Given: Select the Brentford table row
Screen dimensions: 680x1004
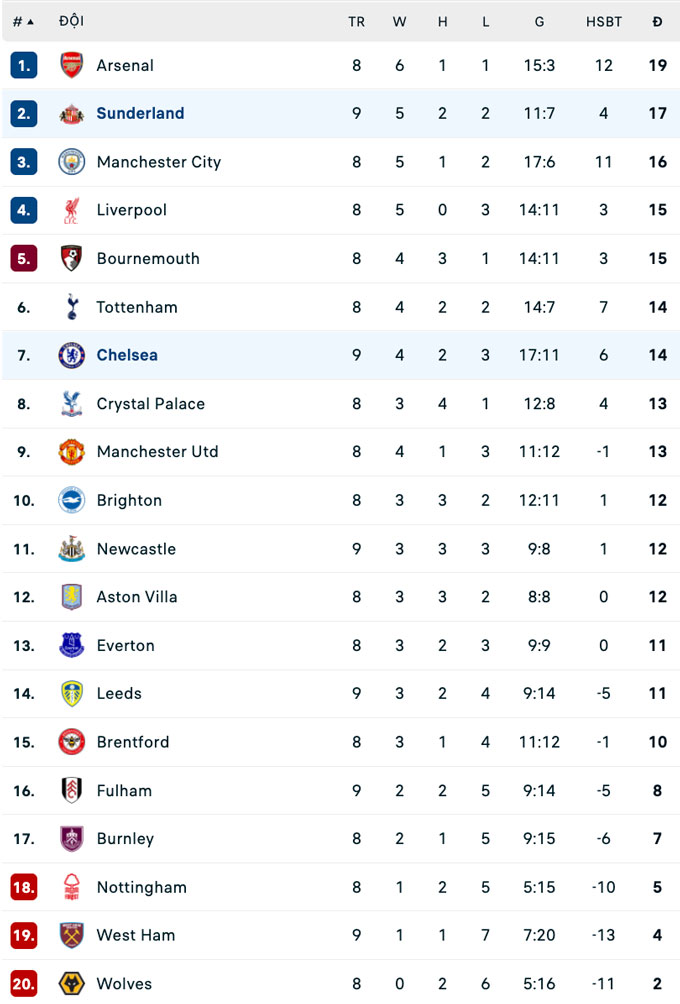Looking at the screenshot, I should coord(340,742).
